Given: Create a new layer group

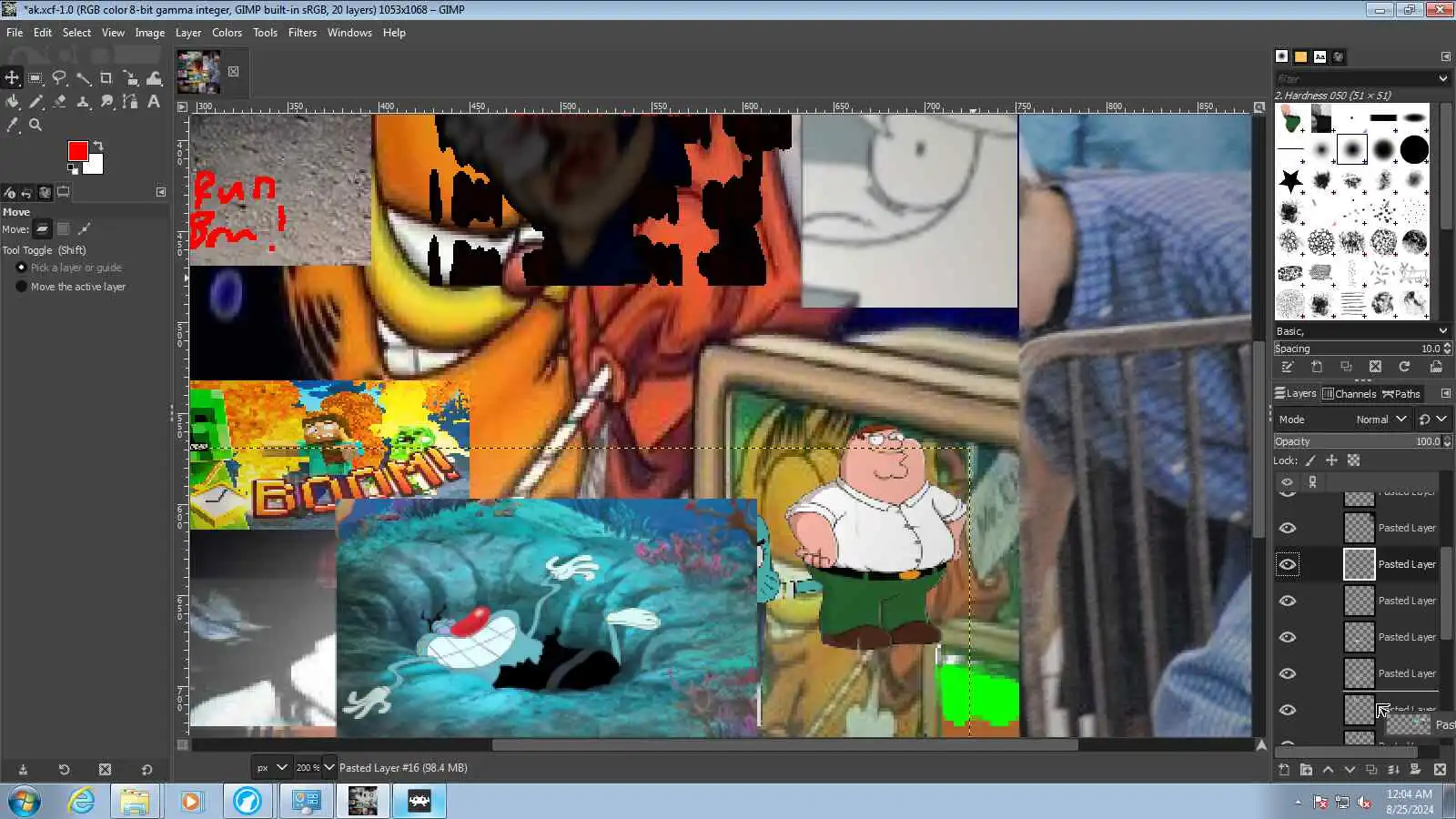Looking at the screenshot, I should [x=1306, y=770].
